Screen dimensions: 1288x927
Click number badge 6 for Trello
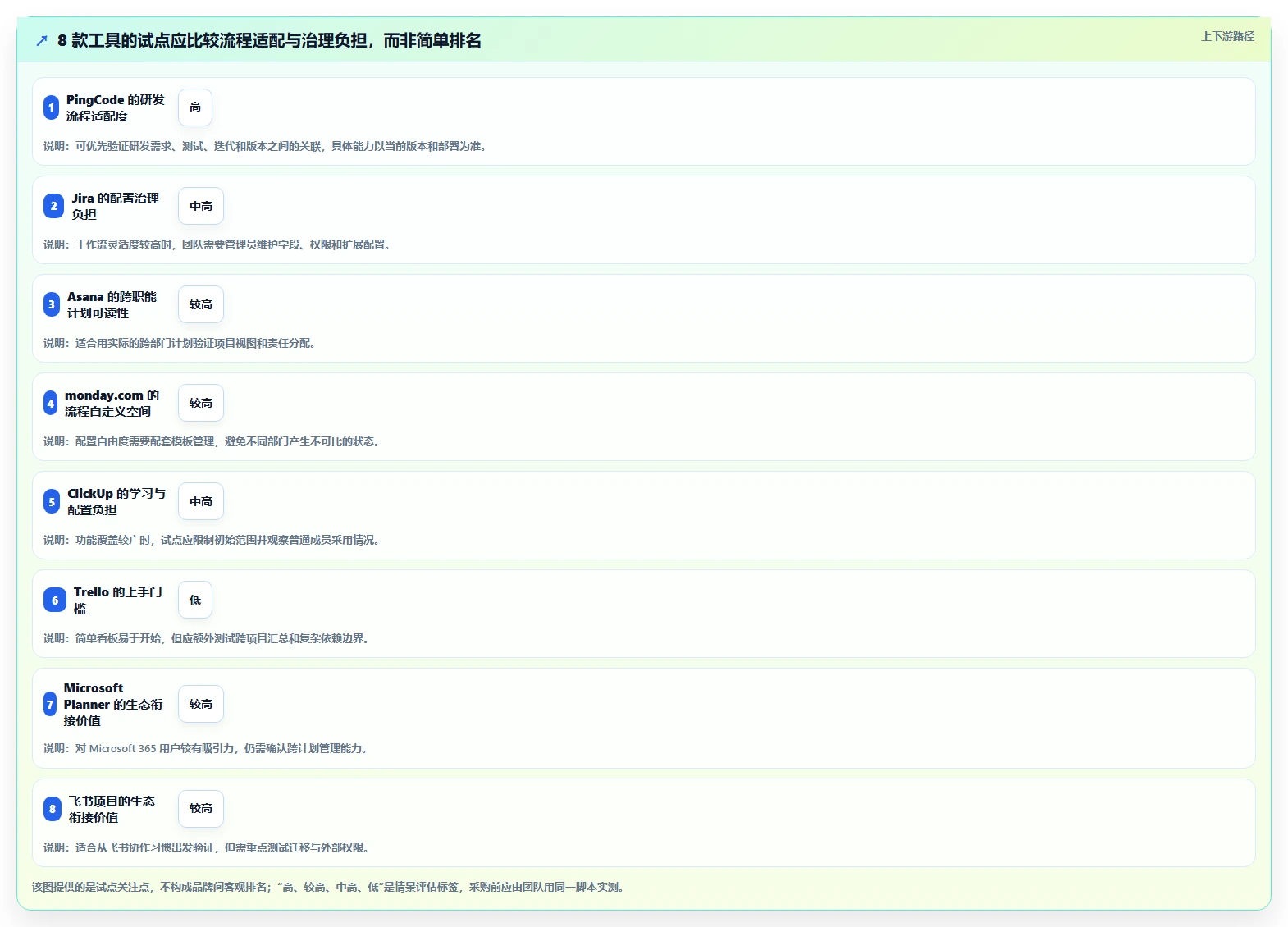[55, 600]
